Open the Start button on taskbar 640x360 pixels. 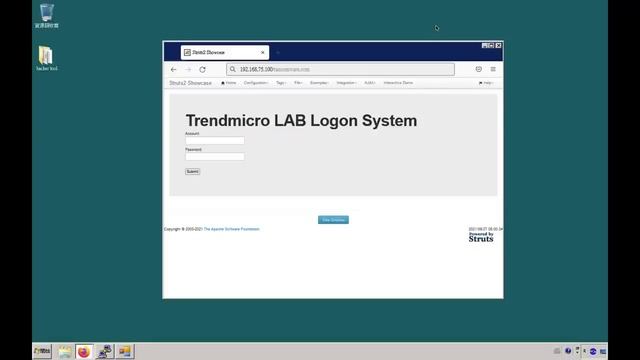tap(42, 351)
